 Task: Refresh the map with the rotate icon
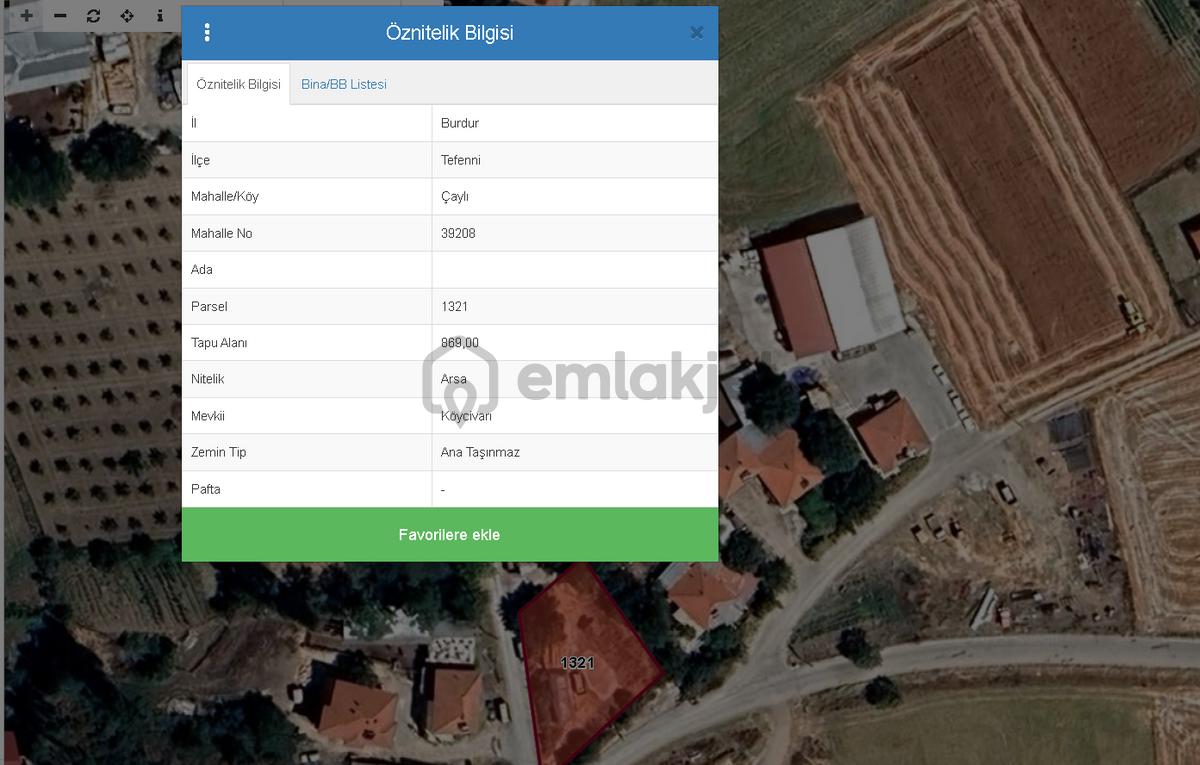click(93, 16)
